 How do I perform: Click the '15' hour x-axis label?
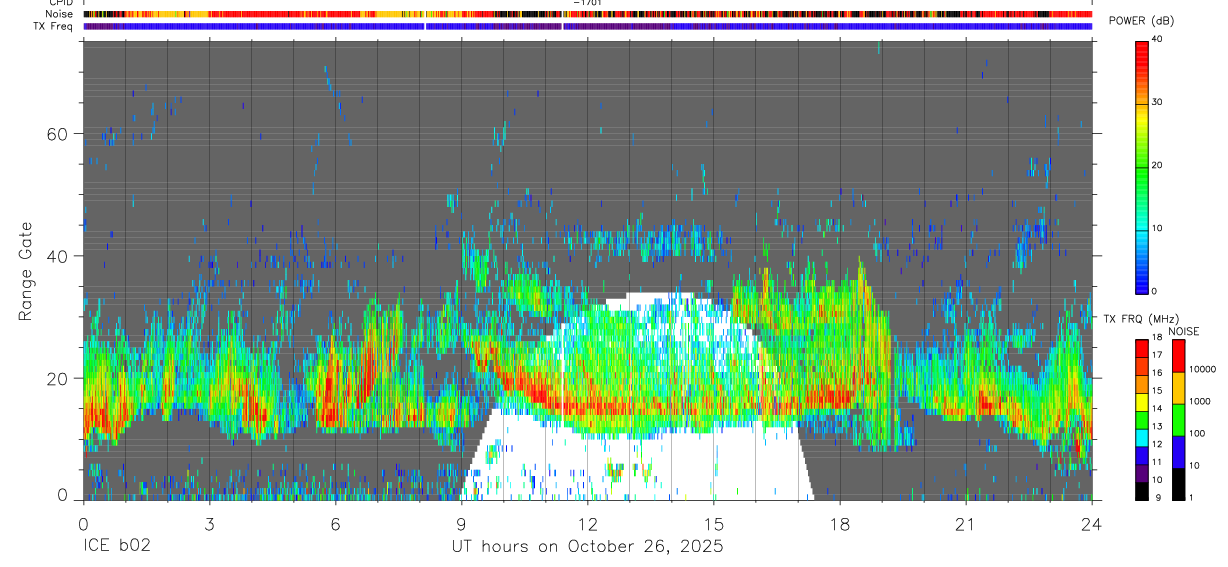tap(714, 524)
